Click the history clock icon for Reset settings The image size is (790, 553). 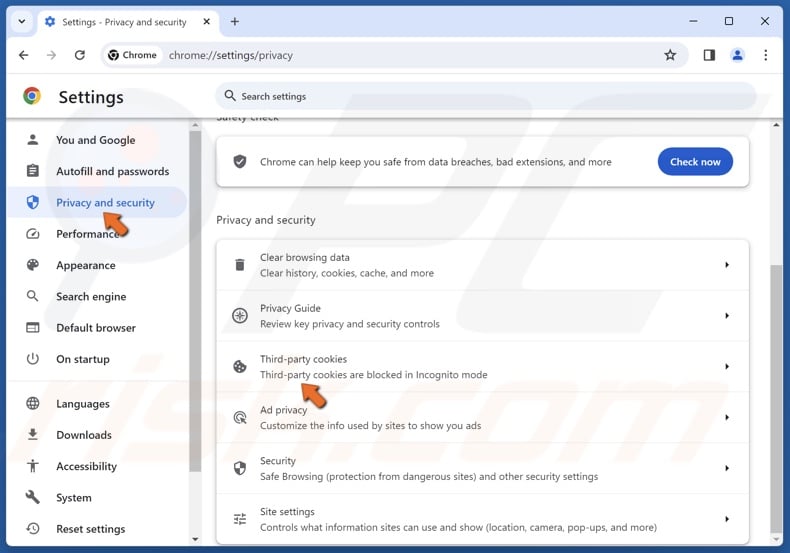(33, 528)
